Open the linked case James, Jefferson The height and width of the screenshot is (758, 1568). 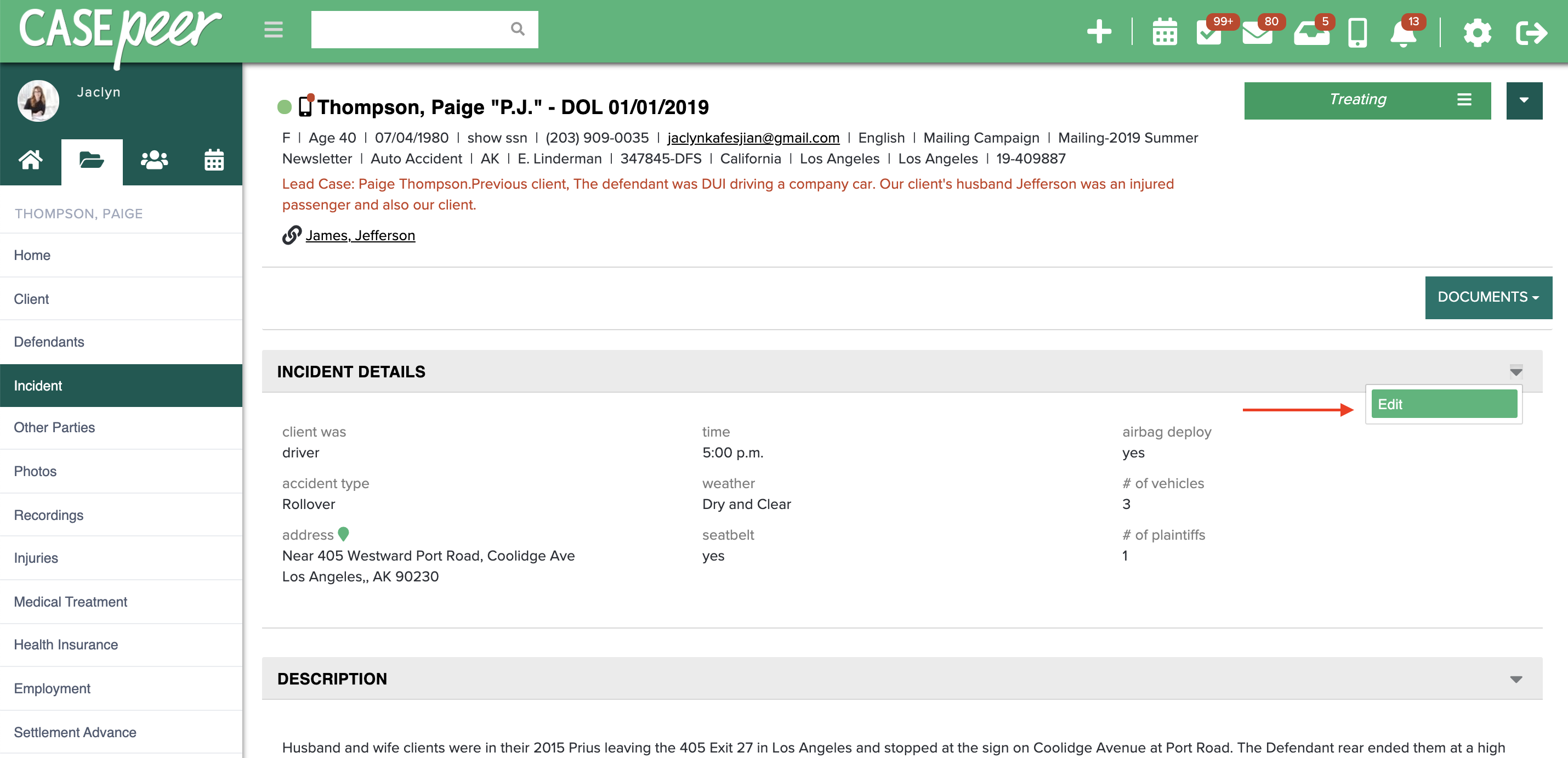[360, 235]
